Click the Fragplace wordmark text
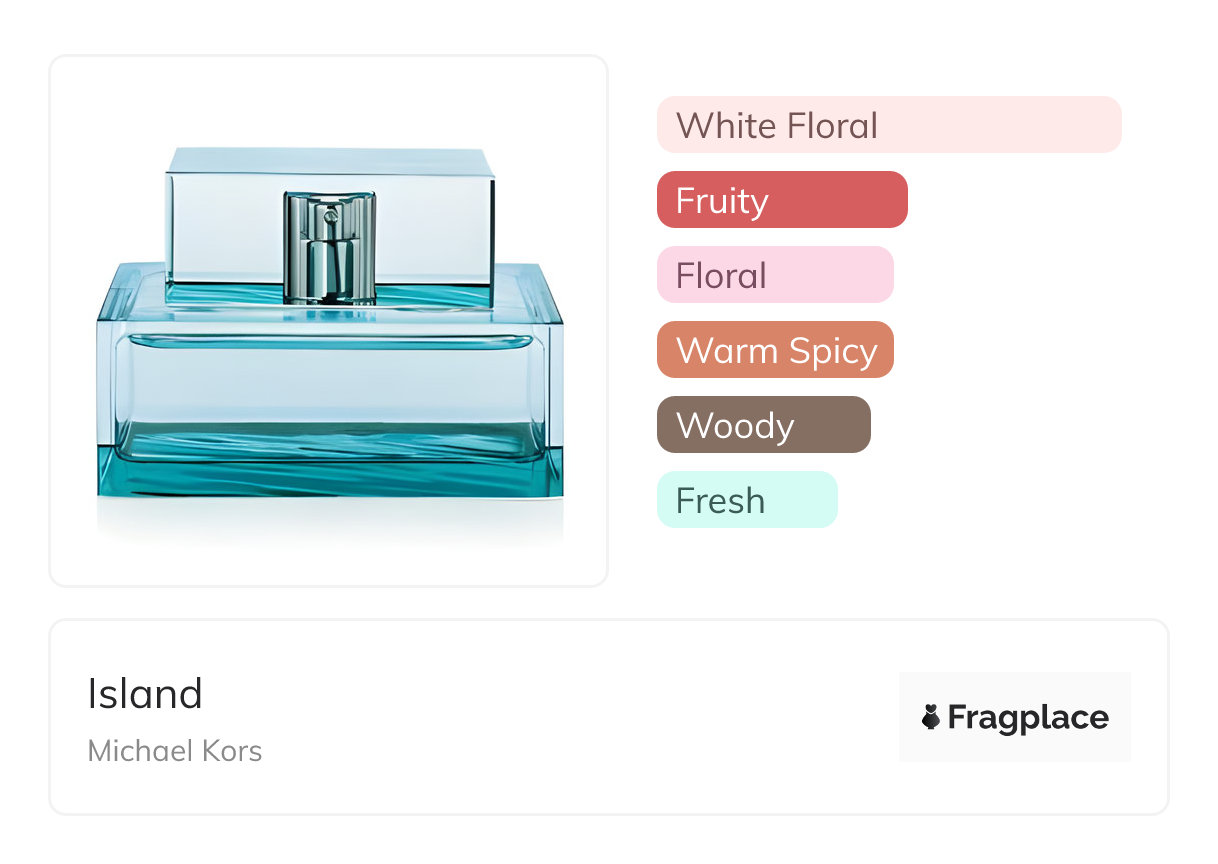This screenshot has height=864, width=1218. (x=1028, y=717)
